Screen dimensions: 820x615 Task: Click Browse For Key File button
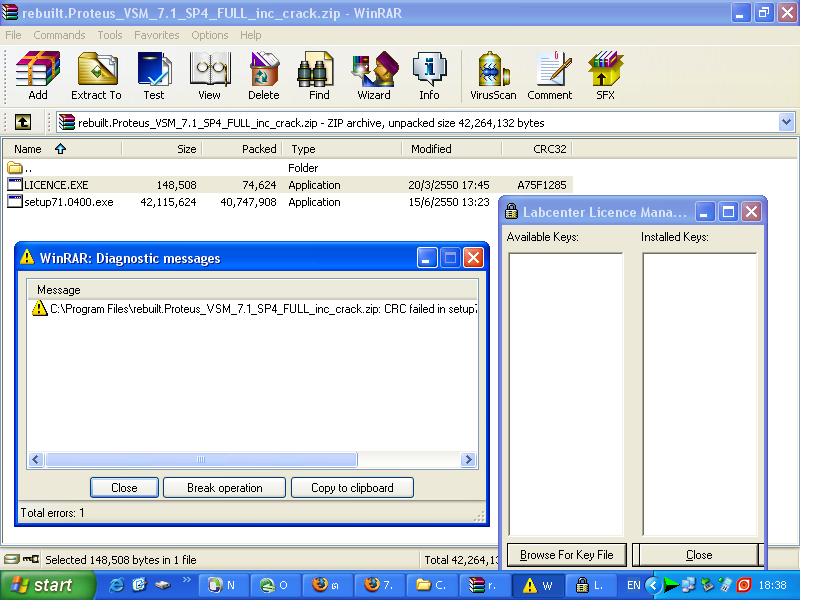566,555
